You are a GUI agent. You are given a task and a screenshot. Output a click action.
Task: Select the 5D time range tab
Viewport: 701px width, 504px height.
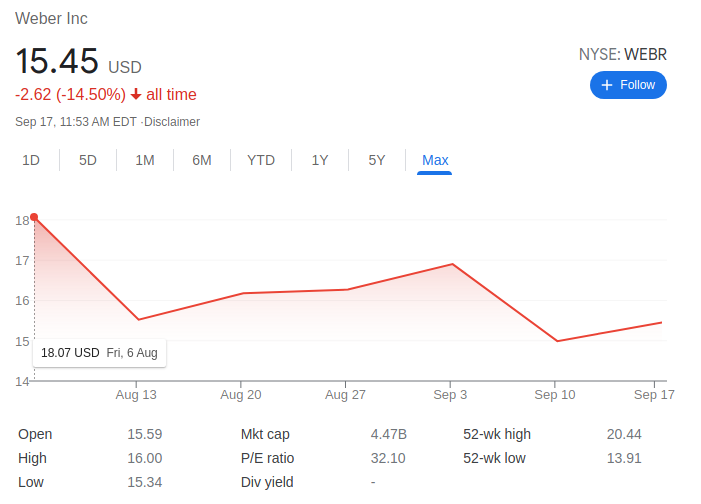[x=88, y=160]
